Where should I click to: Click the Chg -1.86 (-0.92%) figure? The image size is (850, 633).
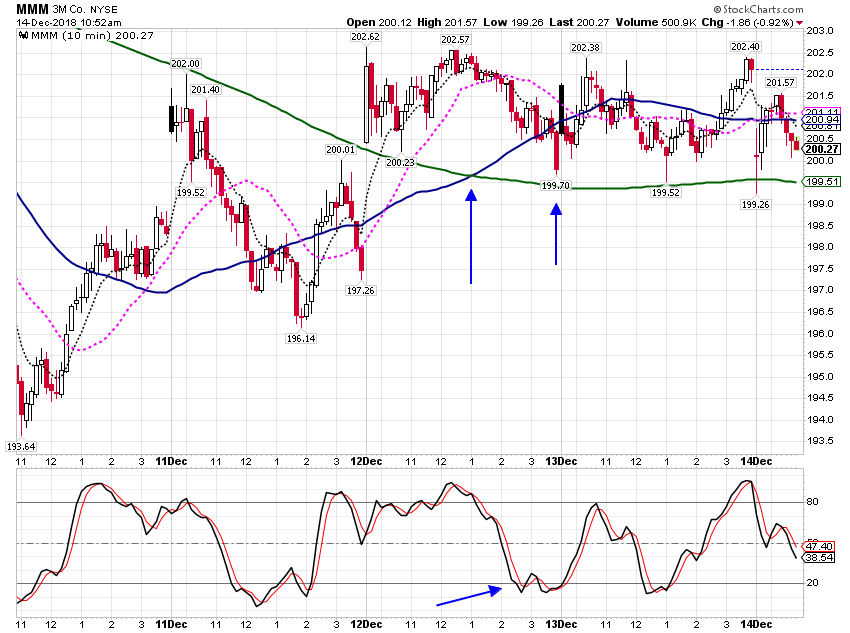[748, 22]
